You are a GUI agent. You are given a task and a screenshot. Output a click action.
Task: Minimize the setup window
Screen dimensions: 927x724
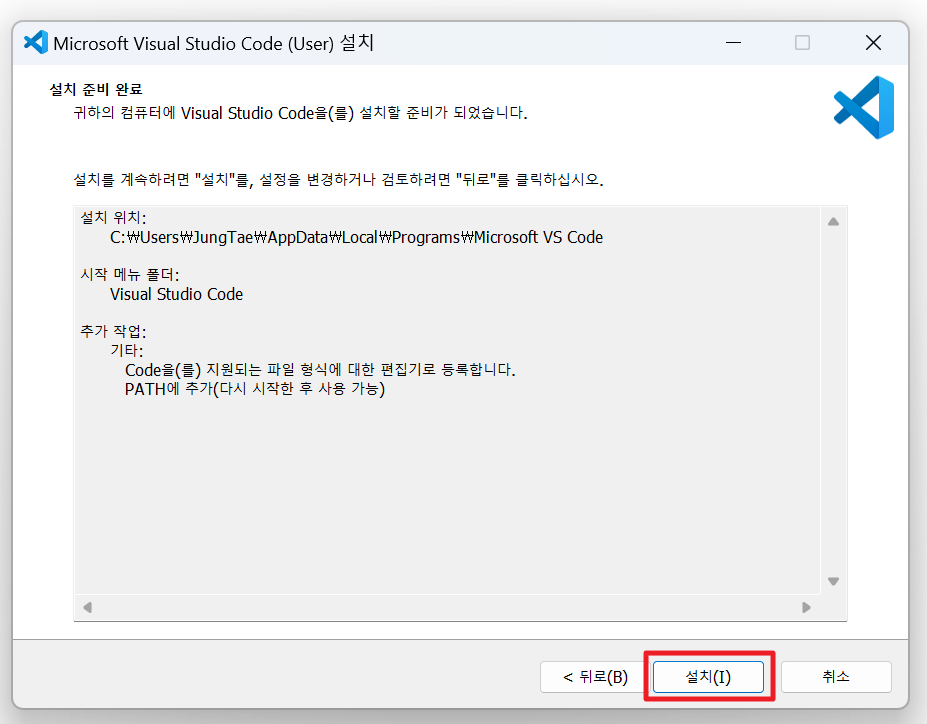(734, 43)
